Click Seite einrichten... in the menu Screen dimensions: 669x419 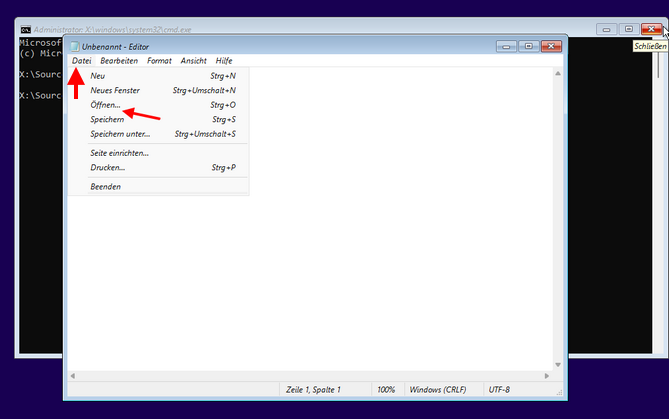click(x=119, y=153)
